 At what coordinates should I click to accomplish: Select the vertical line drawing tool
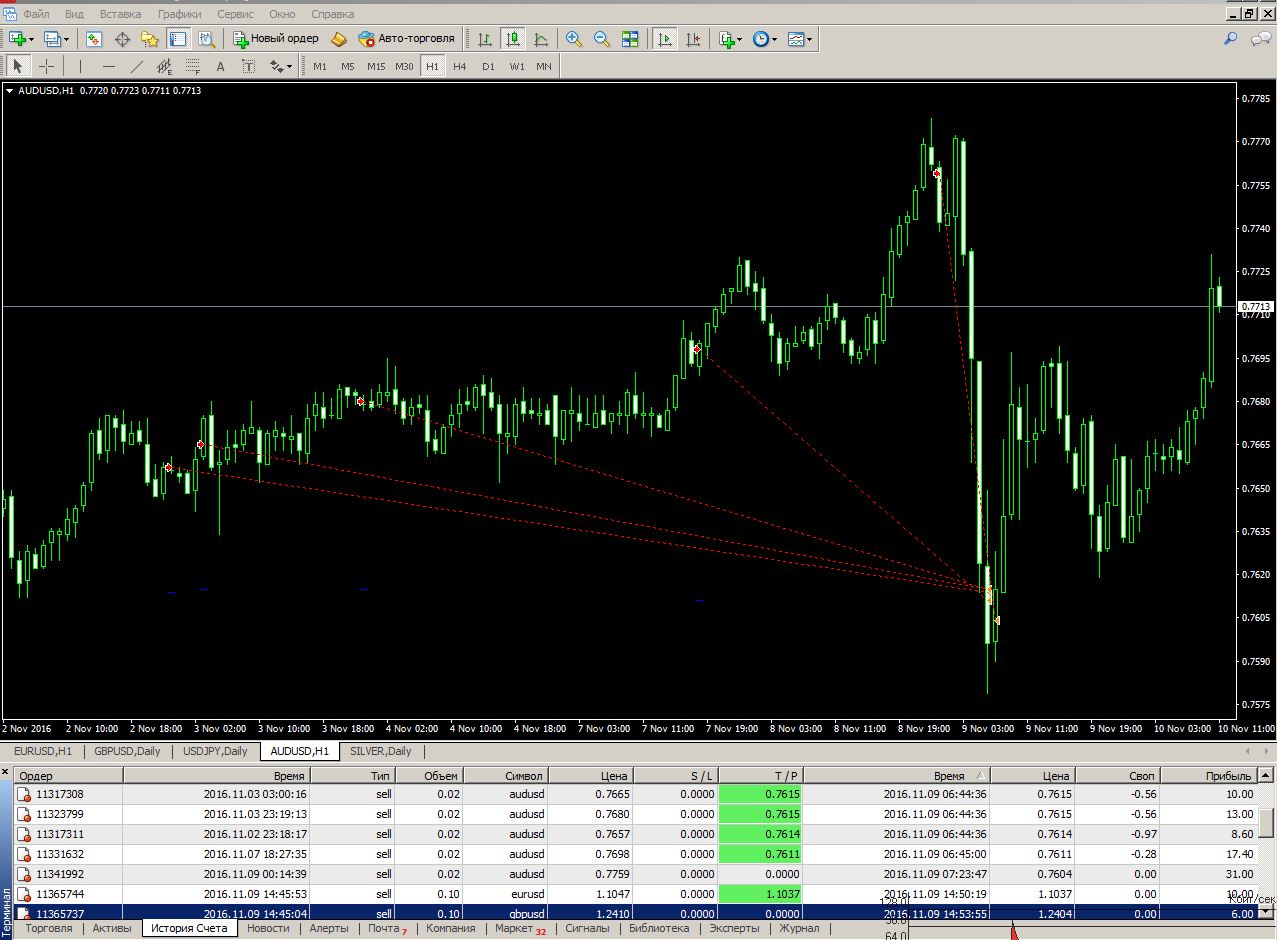click(80, 66)
